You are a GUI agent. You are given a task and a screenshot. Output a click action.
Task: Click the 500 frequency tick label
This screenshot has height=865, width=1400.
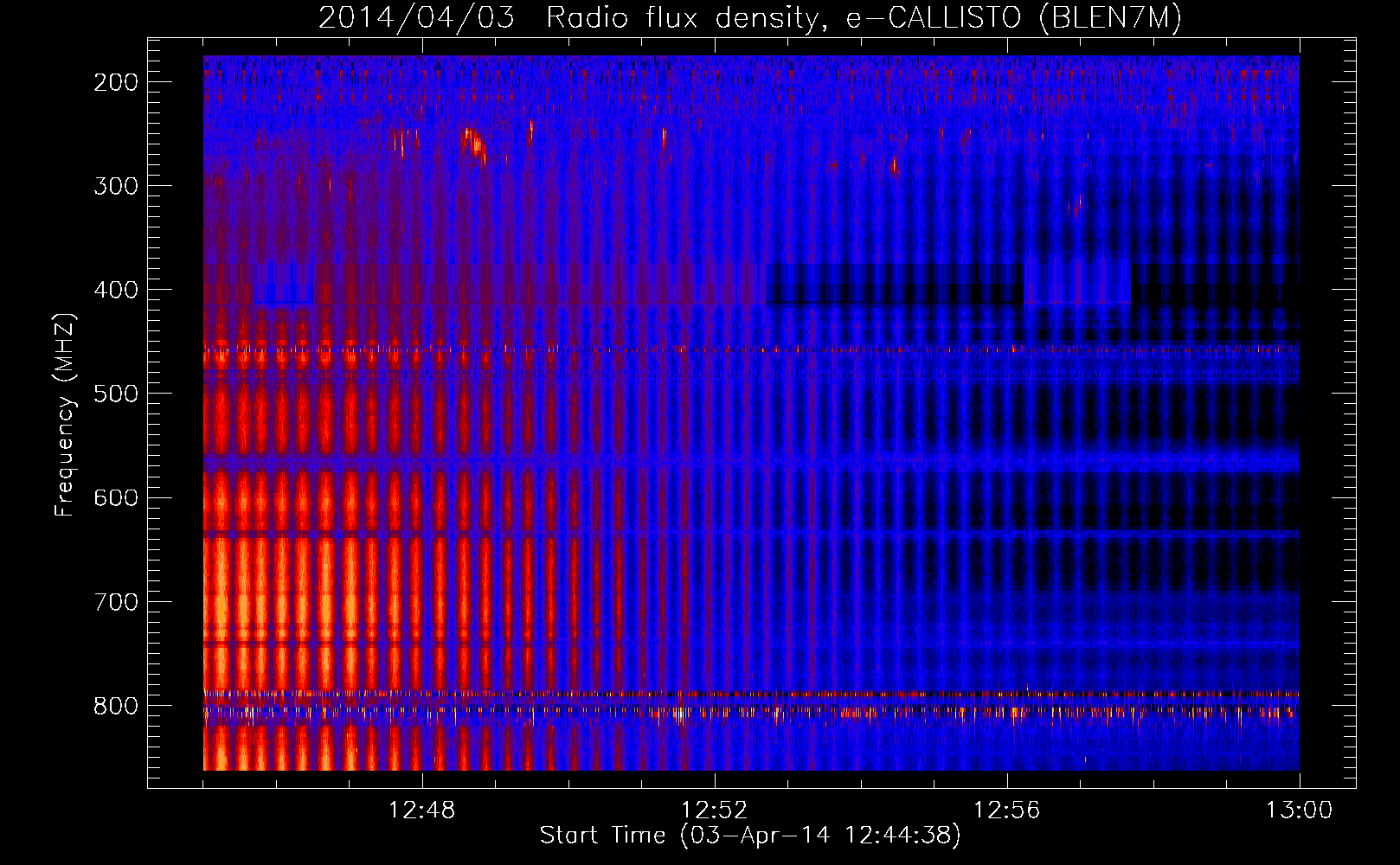pyautogui.click(x=116, y=394)
